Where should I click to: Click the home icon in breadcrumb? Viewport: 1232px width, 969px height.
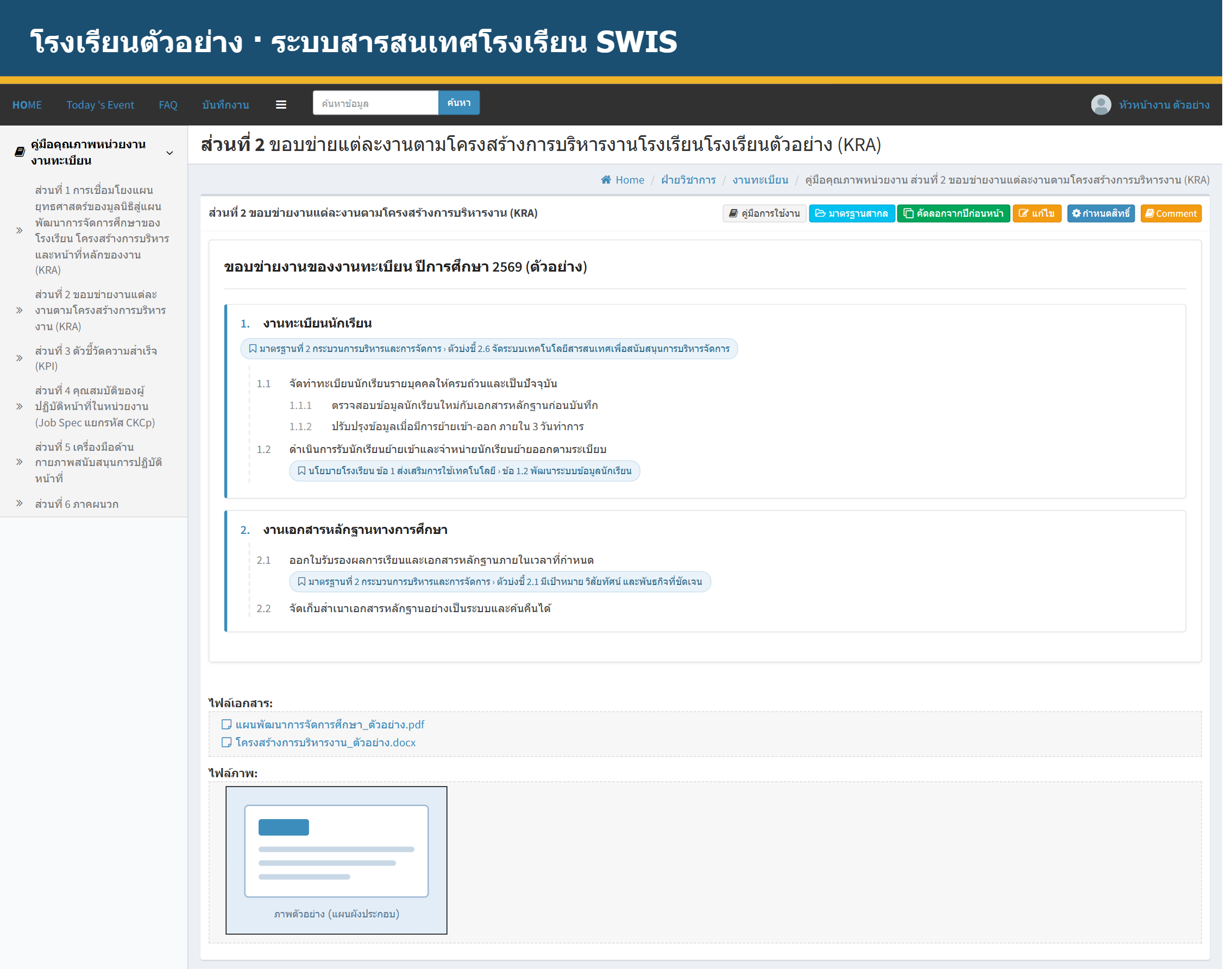[x=606, y=180]
